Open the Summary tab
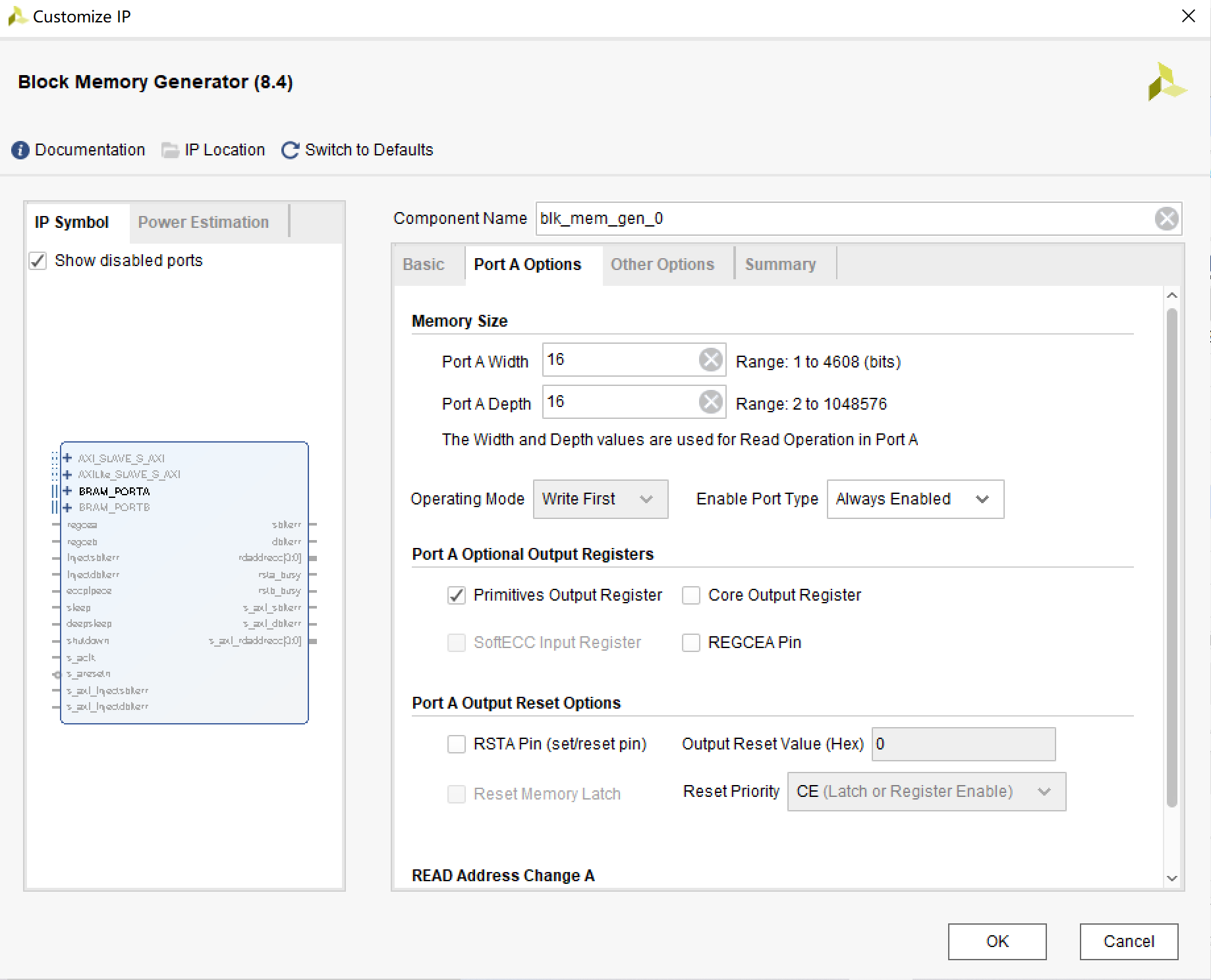 pyautogui.click(x=780, y=265)
